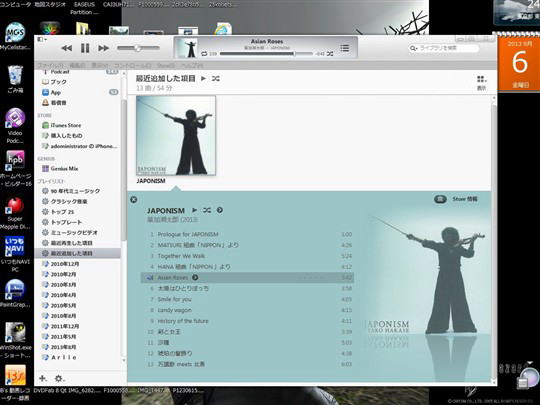This screenshot has width=540, height=405.
Task: Select 購入したもの purchased playlist
Action: pos(66,136)
